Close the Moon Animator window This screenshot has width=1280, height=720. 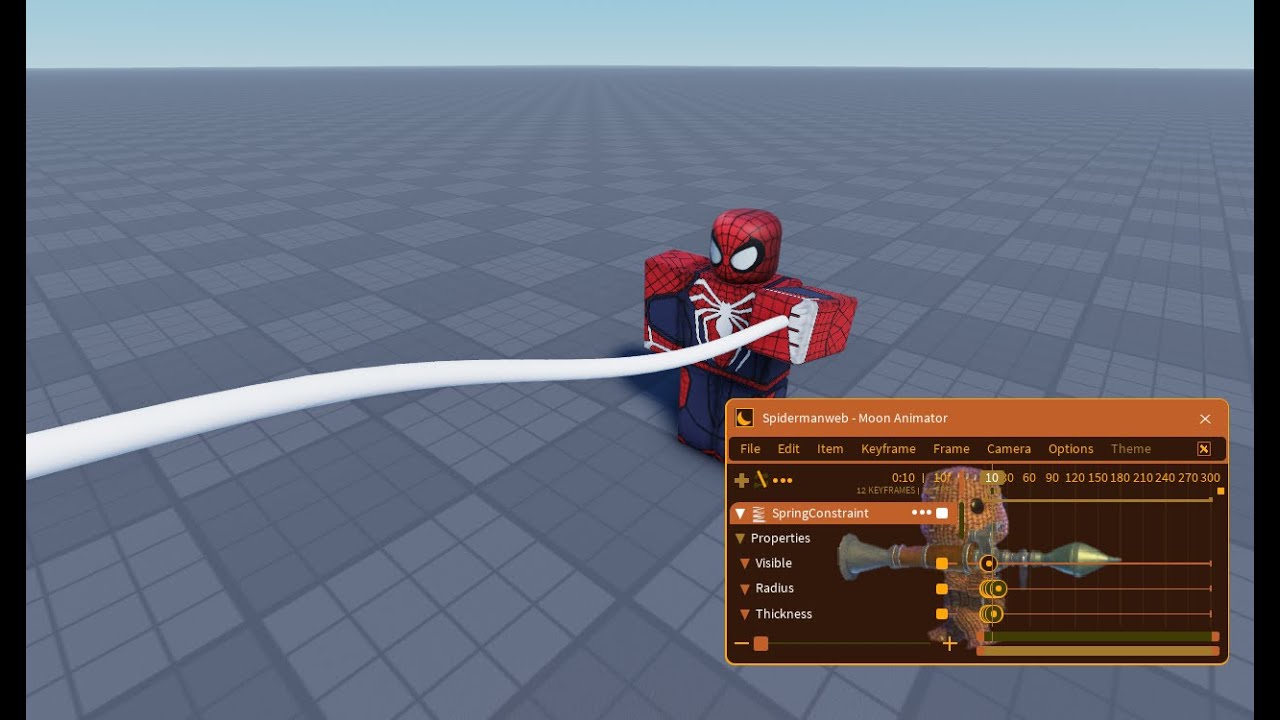pyautogui.click(x=1205, y=419)
